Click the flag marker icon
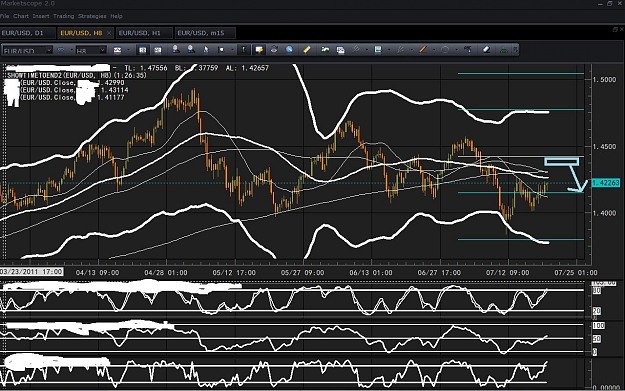The height and width of the screenshot is (391, 625). (x=221, y=50)
